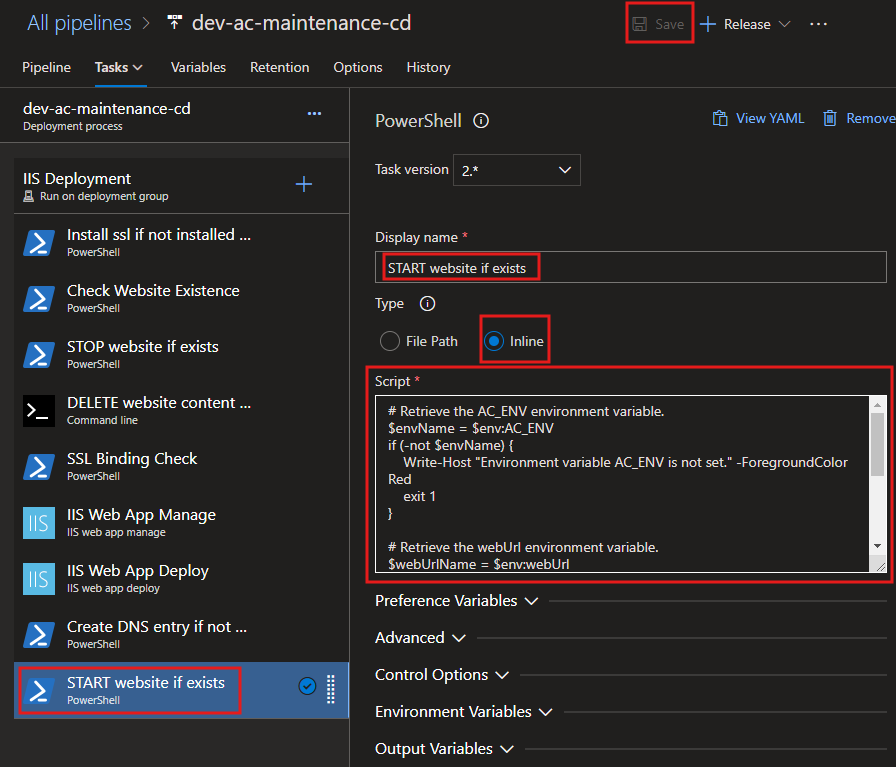This screenshot has height=767, width=896.
Task: Click START website task PowerShell icon
Action: coord(39,690)
